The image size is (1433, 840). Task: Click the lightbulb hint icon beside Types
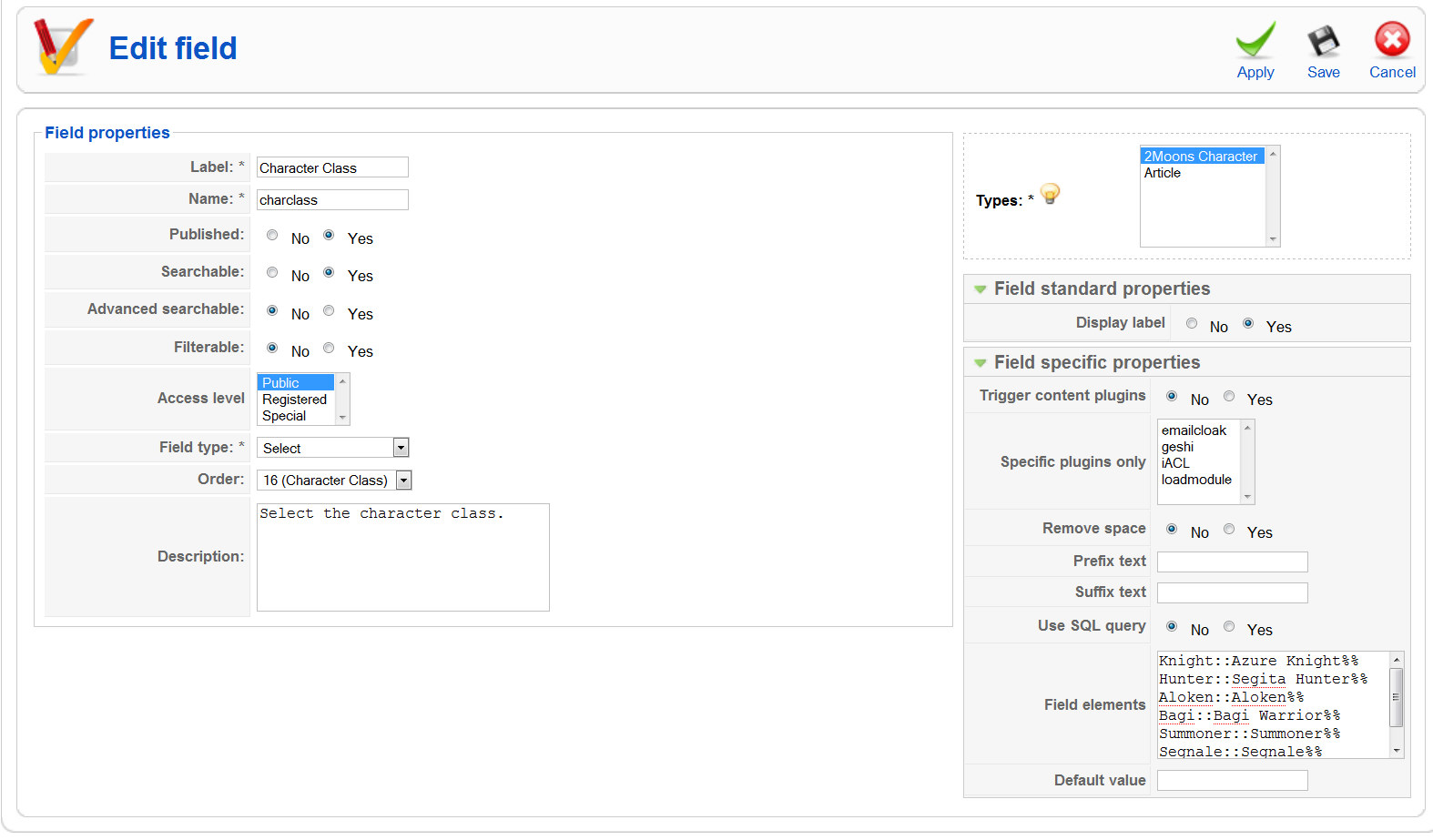pyautogui.click(x=1050, y=194)
